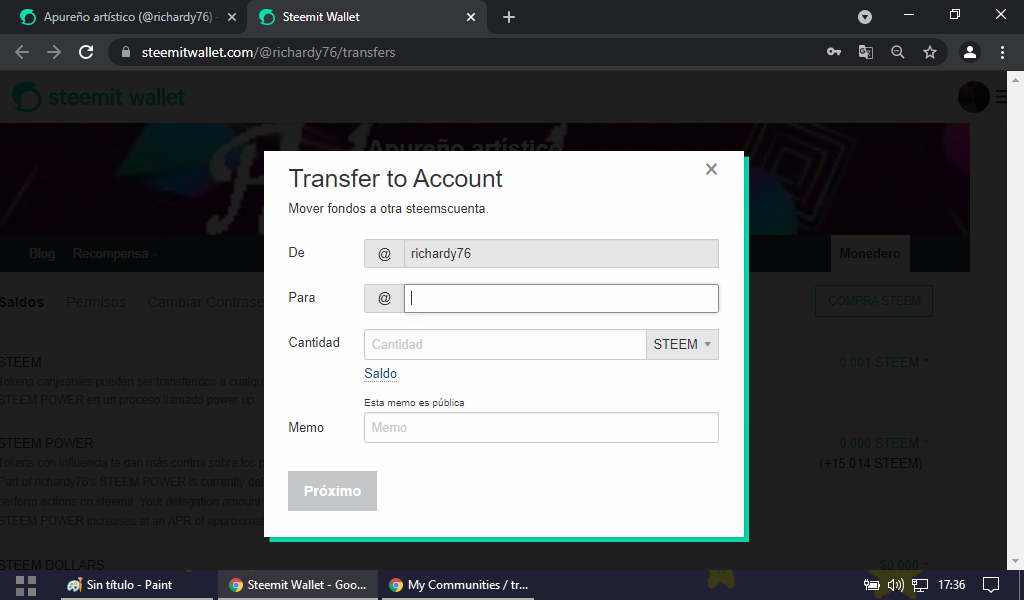This screenshot has height=600, width=1024.
Task: Close the Apureño artístico tab
Action: pos(232,17)
